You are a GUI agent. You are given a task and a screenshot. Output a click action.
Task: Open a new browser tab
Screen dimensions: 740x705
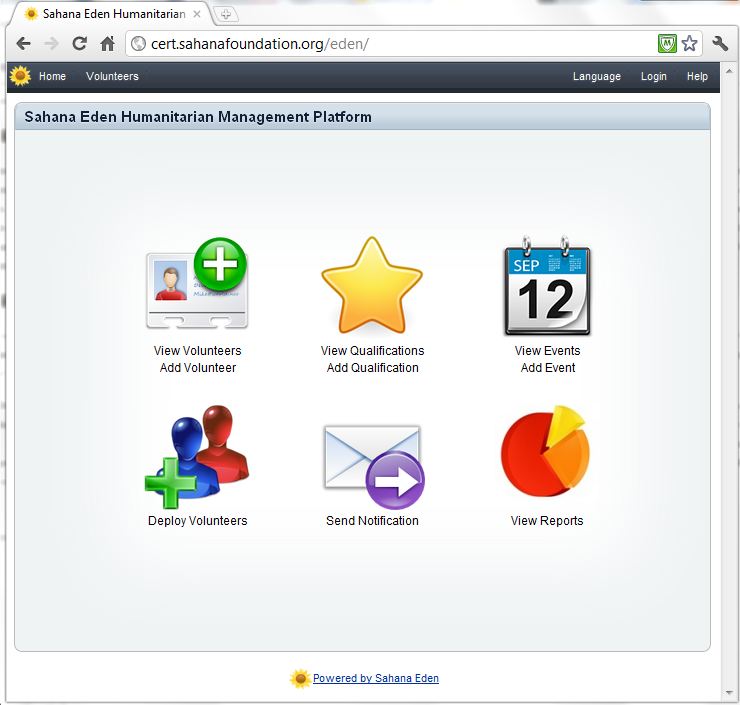(226, 14)
